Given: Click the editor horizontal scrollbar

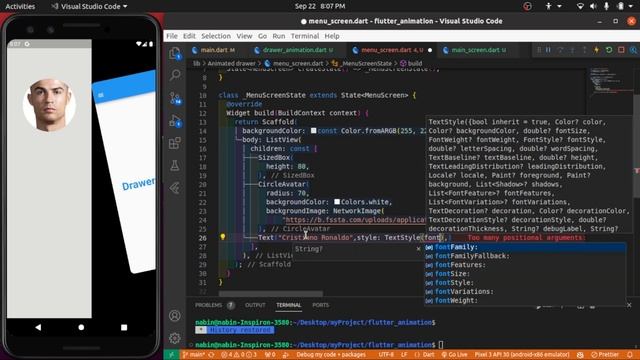Looking at the screenshot, I should tap(271, 293).
